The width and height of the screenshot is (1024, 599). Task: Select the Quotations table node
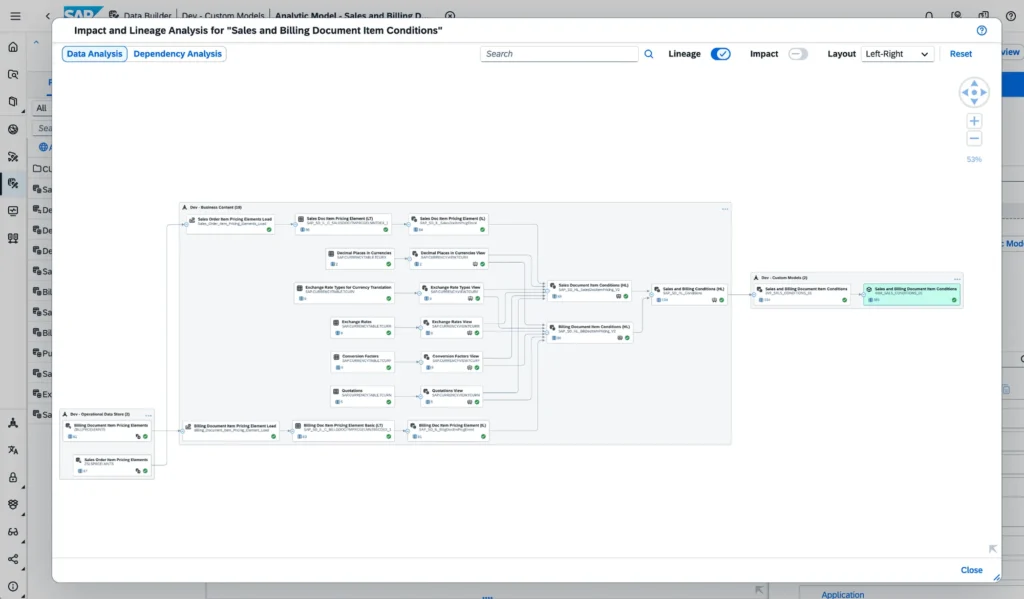tap(362, 397)
